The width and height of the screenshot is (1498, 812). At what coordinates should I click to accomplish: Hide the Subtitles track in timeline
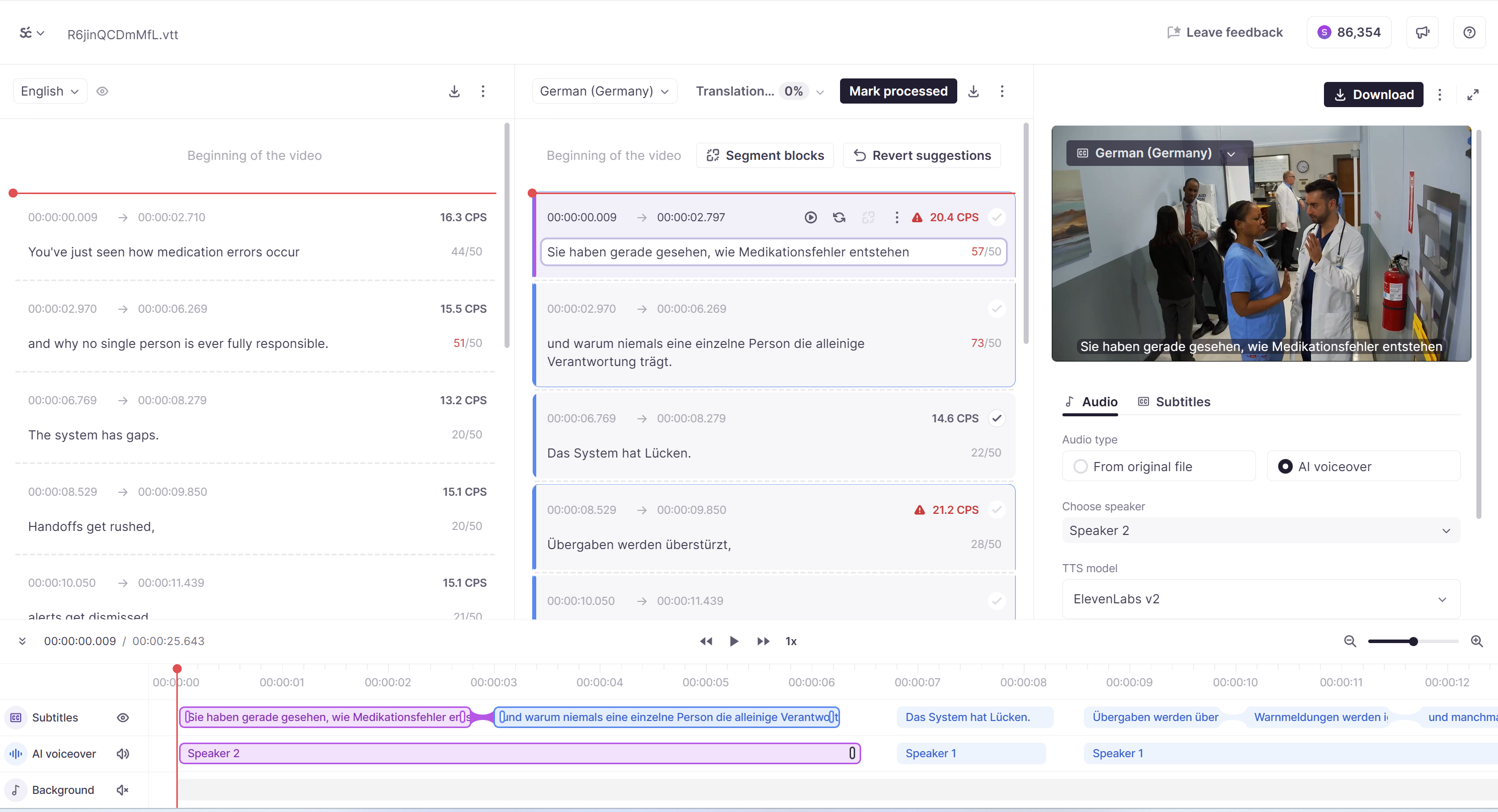123,718
